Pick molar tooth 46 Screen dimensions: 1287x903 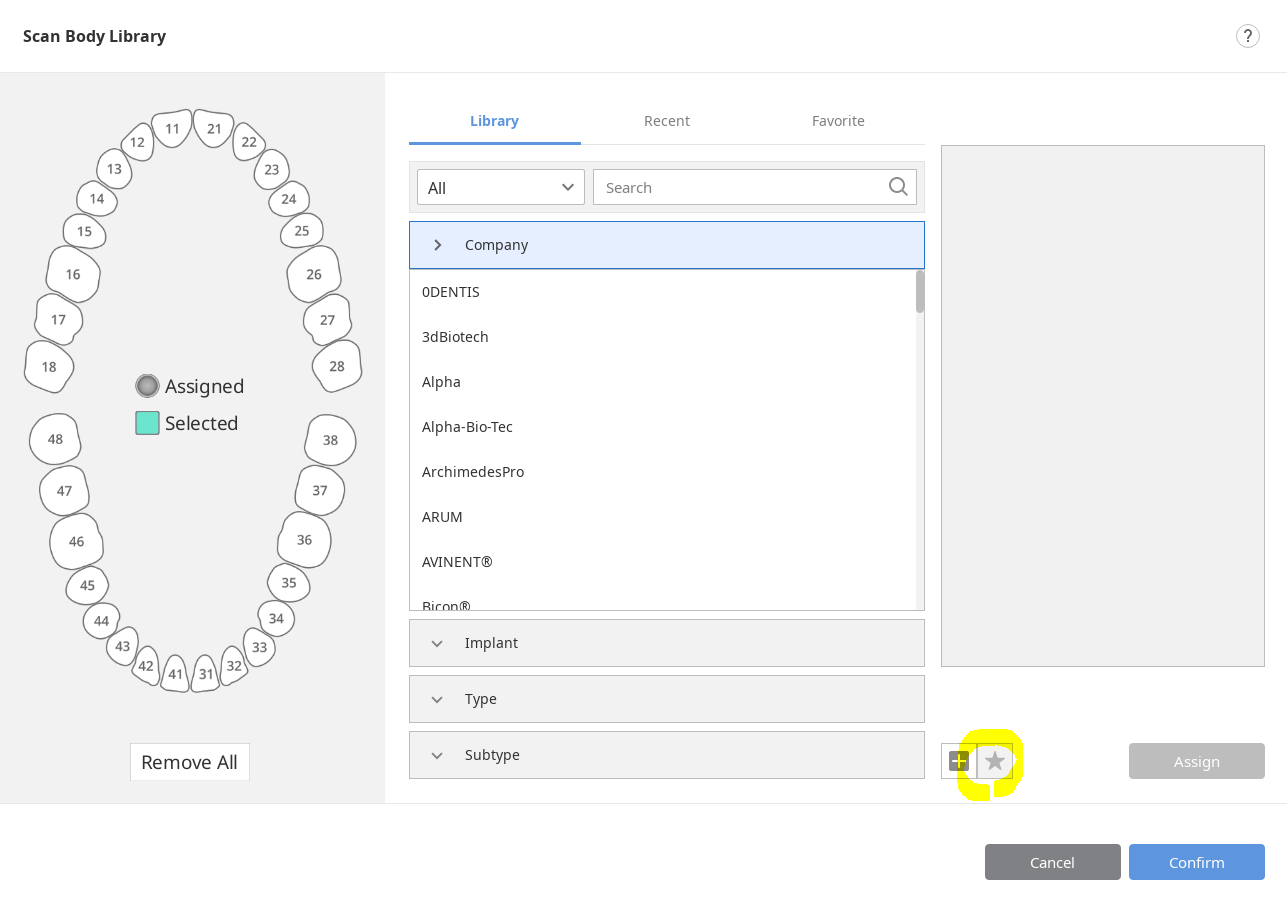point(77,541)
